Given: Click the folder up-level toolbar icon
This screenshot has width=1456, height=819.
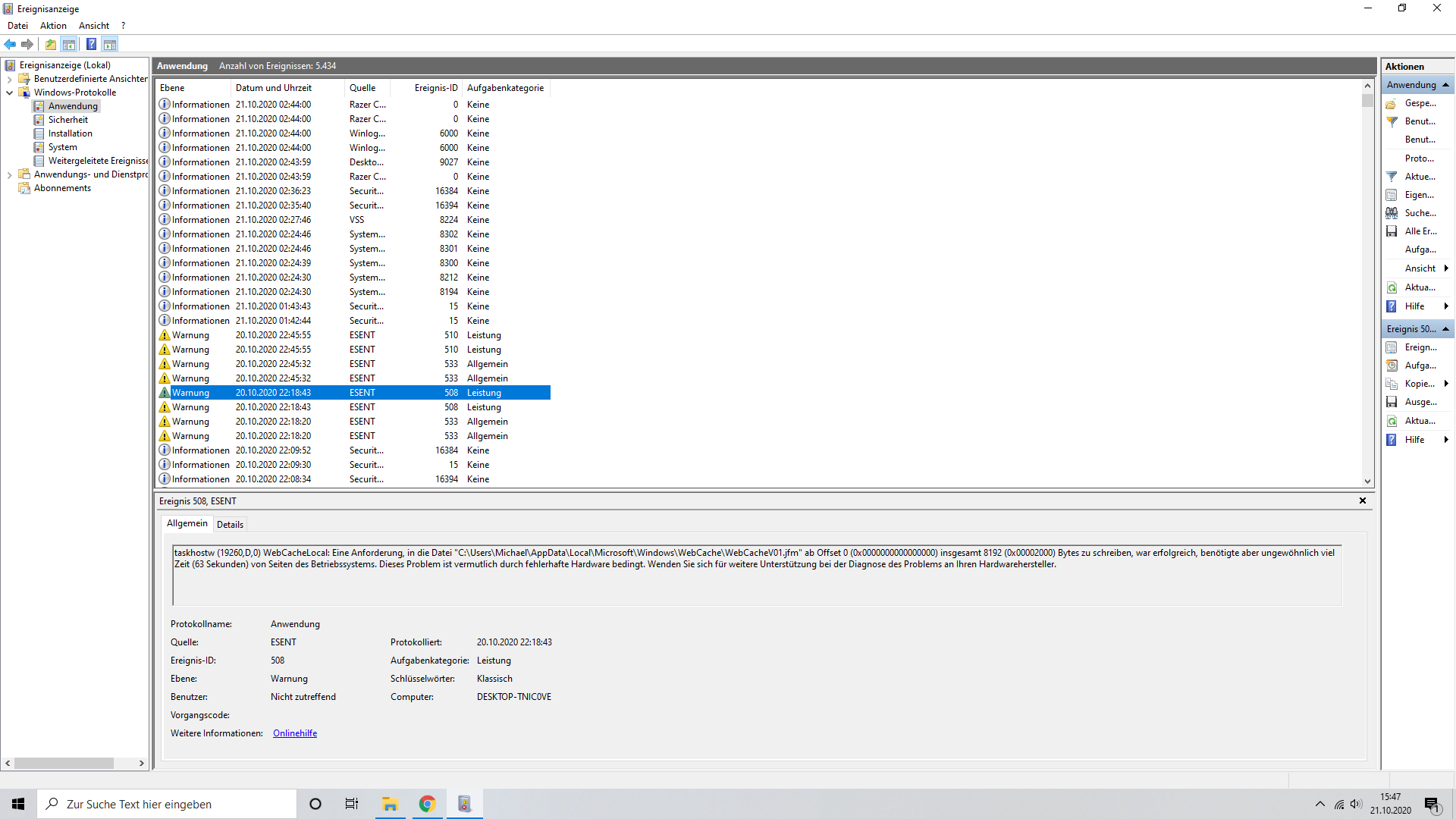Looking at the screenshot, I should click(x=50, y=44).
